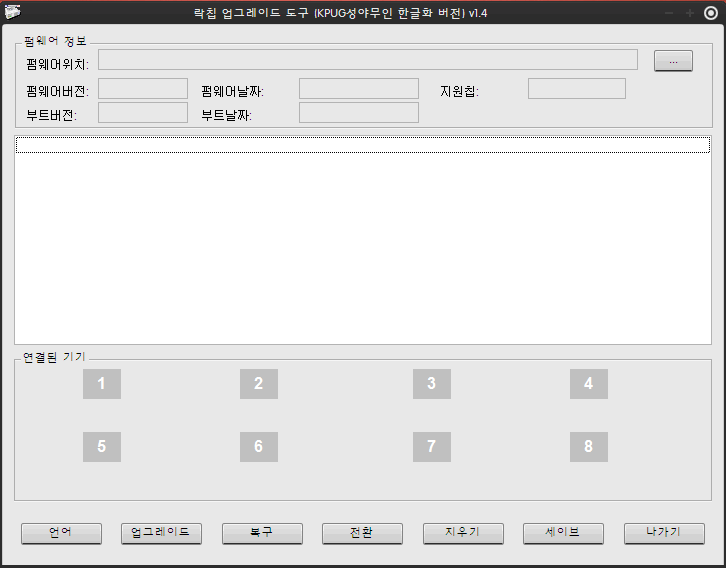Click connected device slot 7

pos(432,447)
